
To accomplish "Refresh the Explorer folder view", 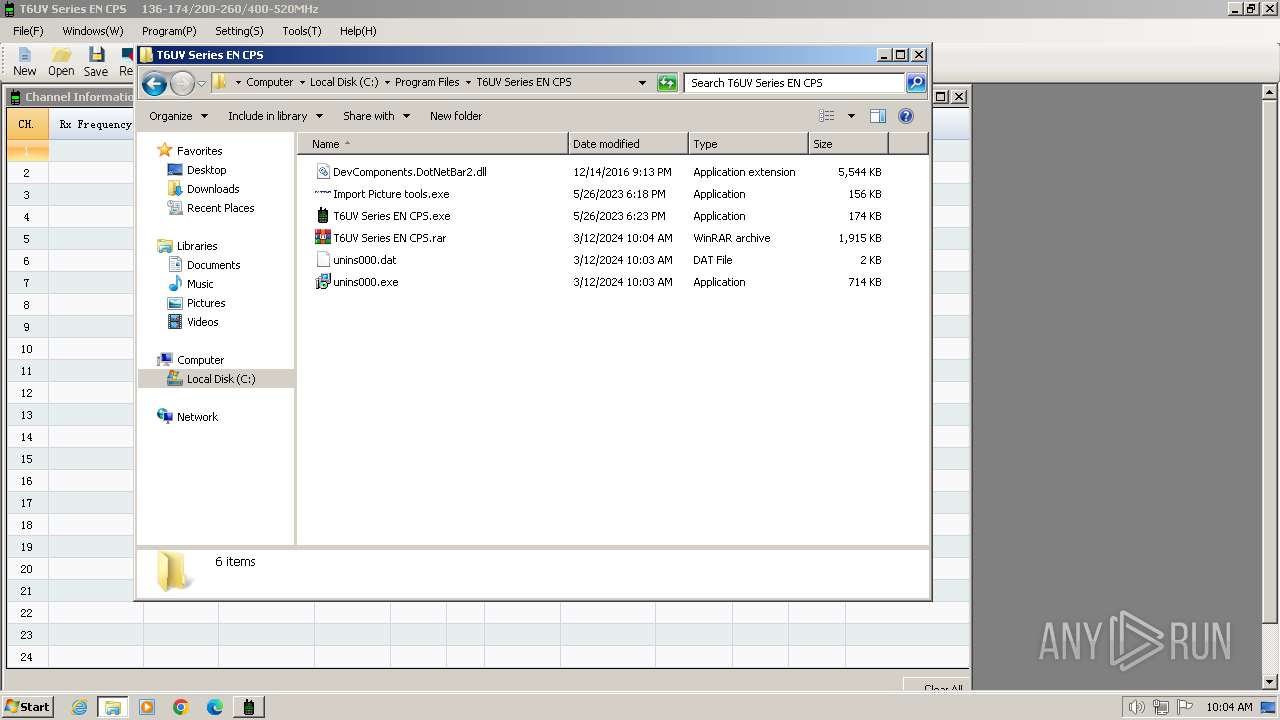I will click(667, 83).
